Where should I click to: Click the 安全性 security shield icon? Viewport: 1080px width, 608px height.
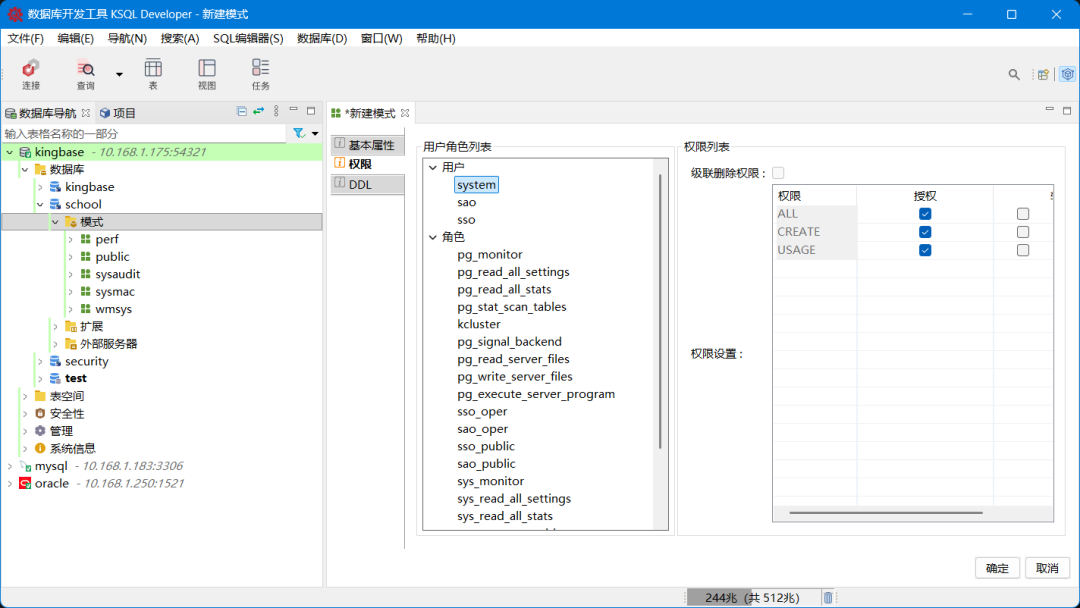pos(40,413)
